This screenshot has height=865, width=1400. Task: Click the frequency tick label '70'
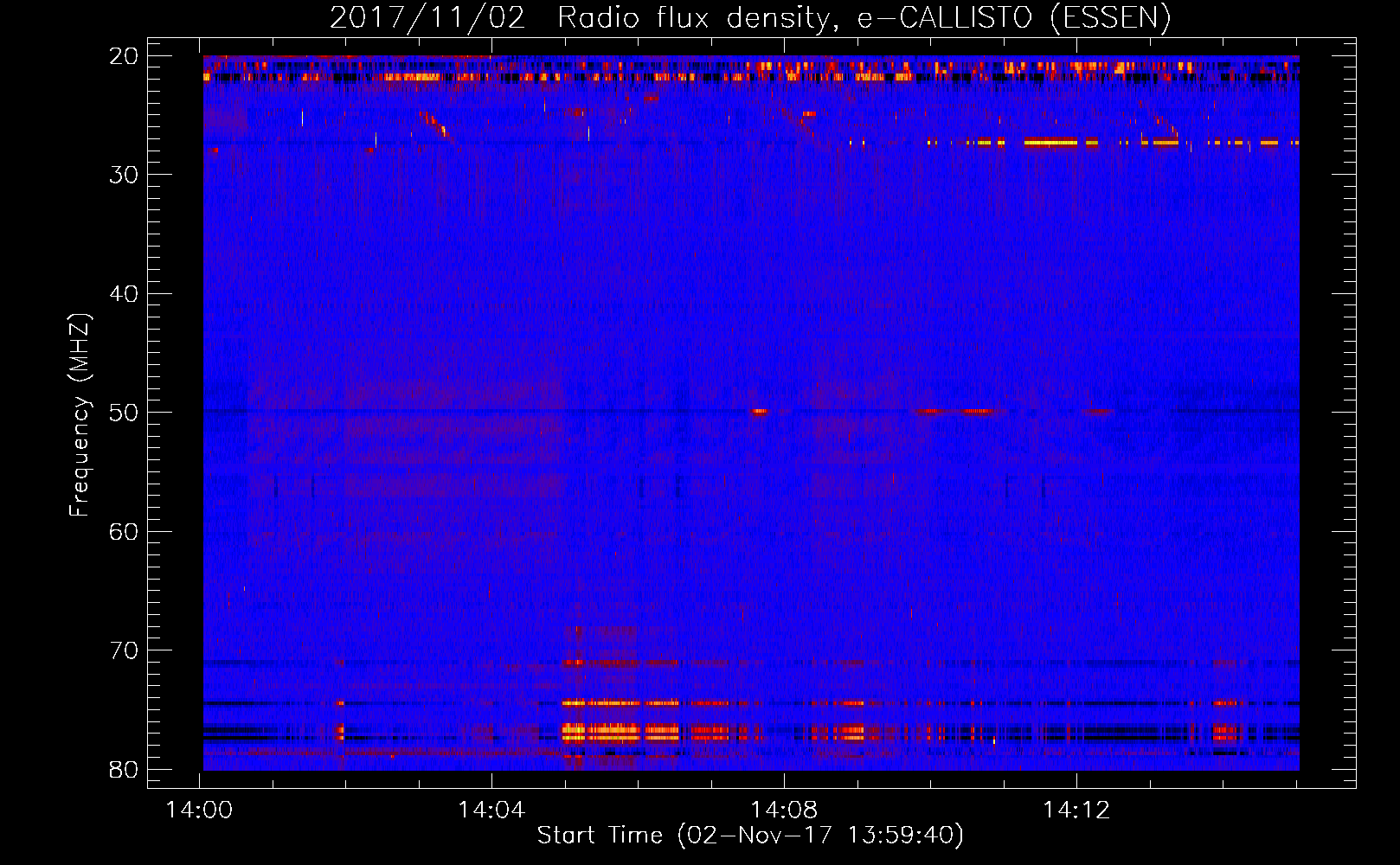click(x=125, y=650)
